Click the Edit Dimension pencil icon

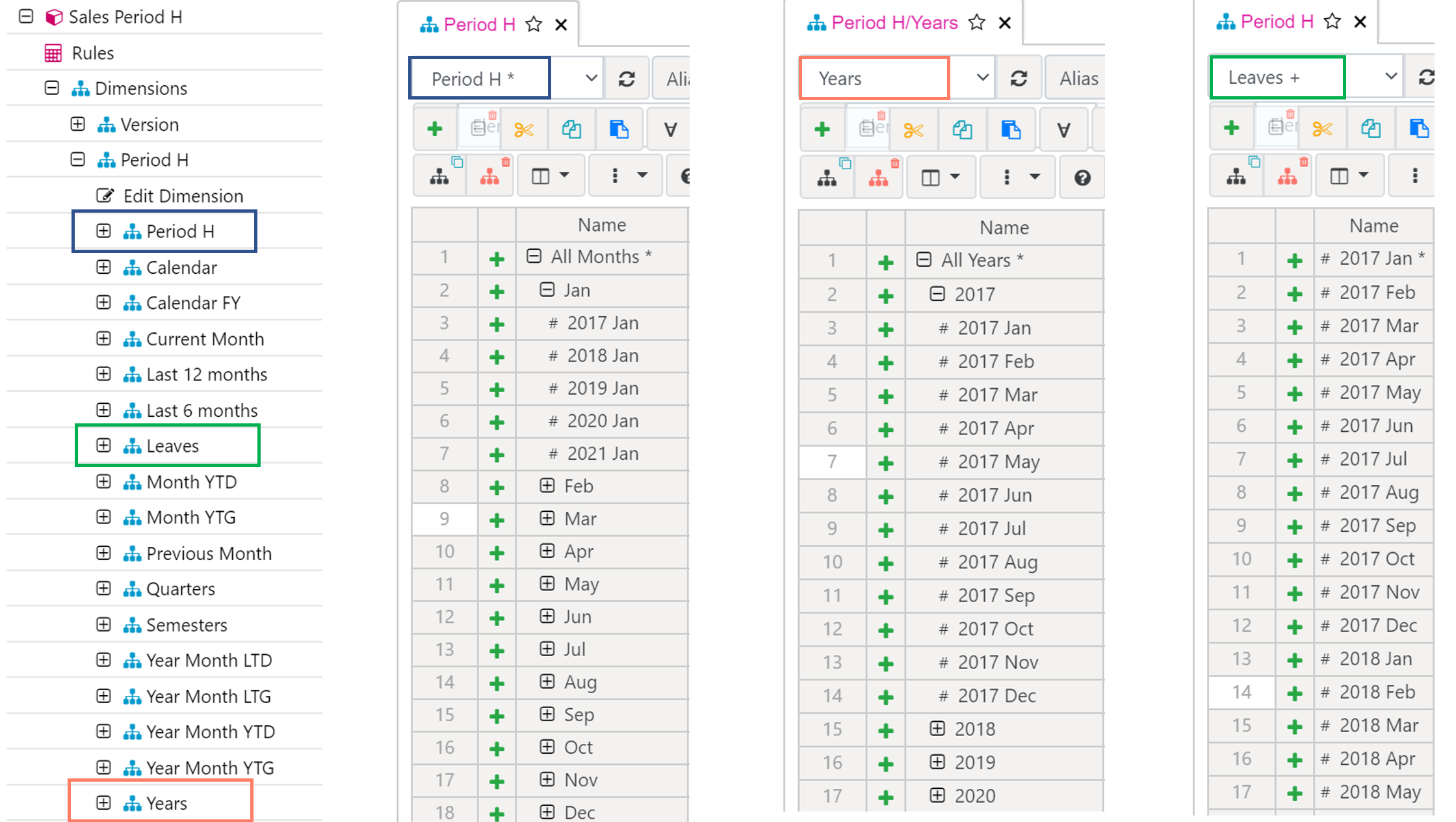tap(105, 196)
